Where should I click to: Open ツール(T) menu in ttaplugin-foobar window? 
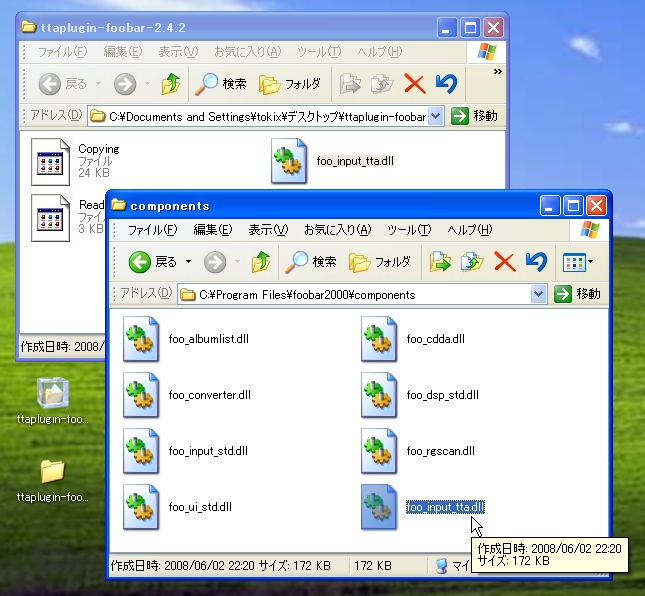[x=319, y=52]
